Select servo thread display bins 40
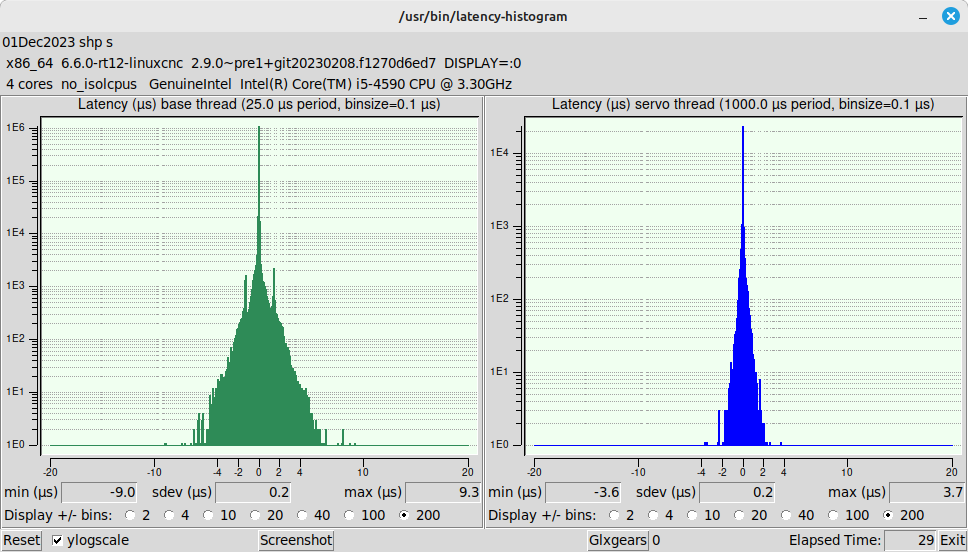The height and width of the screenshot is (552, 968). 786,515
